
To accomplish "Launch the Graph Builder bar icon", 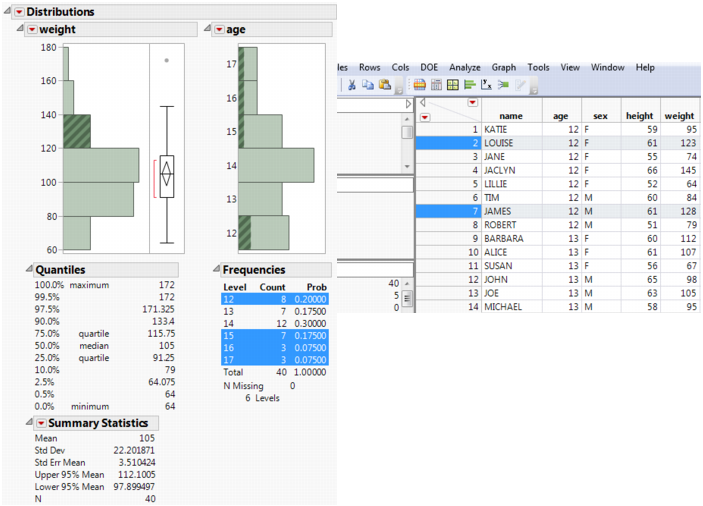I will click(x=453, y=85).
